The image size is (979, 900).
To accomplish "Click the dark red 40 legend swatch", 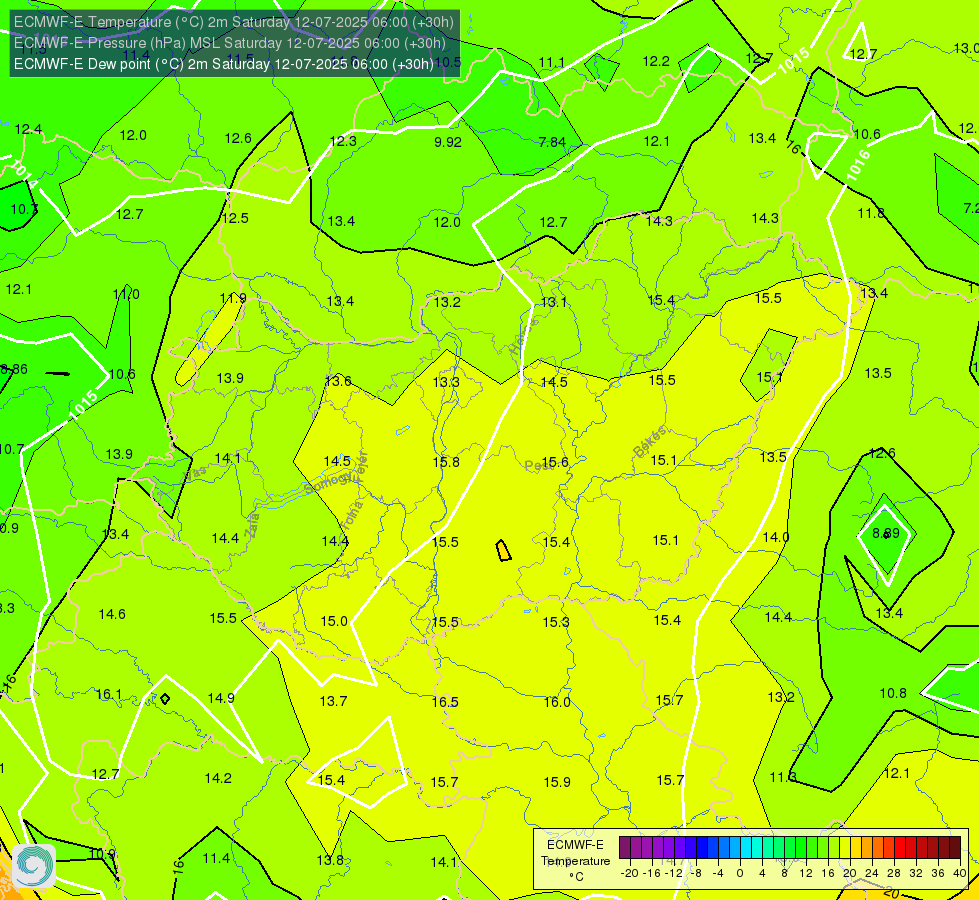I will (955, 848).
